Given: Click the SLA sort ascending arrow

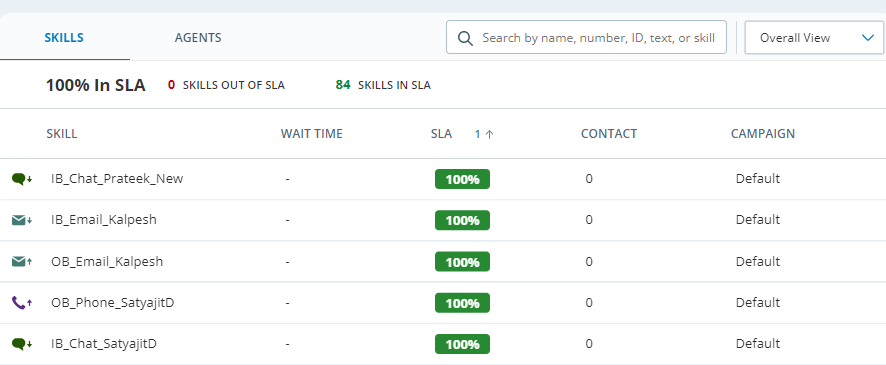Looking at the screenshot, I should point(489,134).
